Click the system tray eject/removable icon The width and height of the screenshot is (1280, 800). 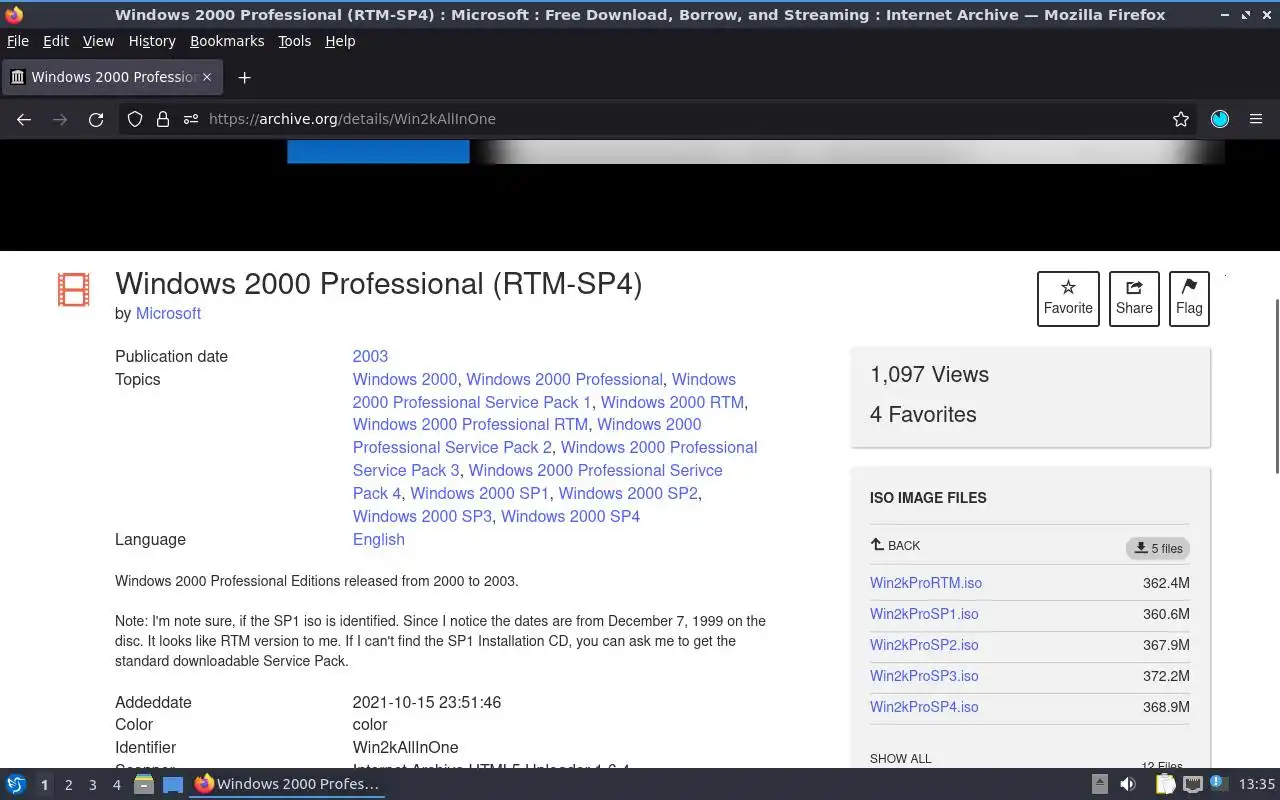[x=1100, y=784]
